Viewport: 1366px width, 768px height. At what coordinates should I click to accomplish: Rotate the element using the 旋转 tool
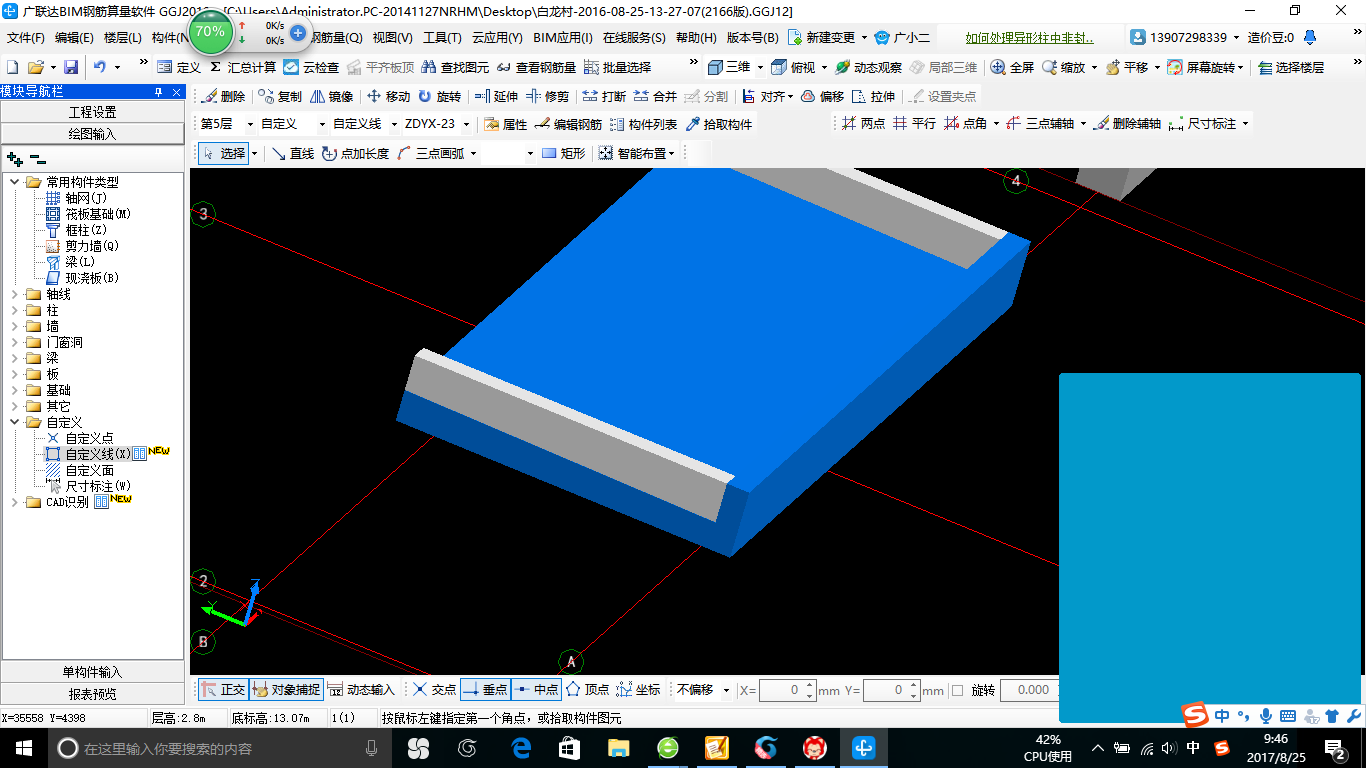439,96
